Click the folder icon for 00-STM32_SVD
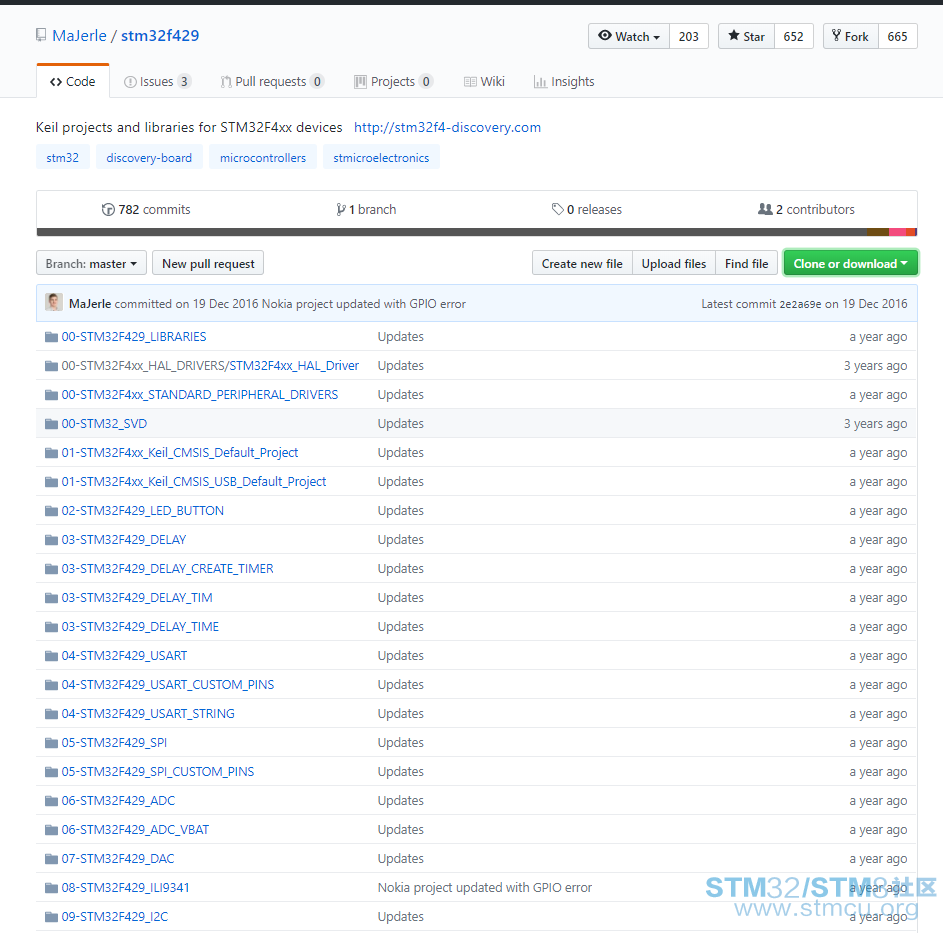The image size is (943, 933). (51, 423)
